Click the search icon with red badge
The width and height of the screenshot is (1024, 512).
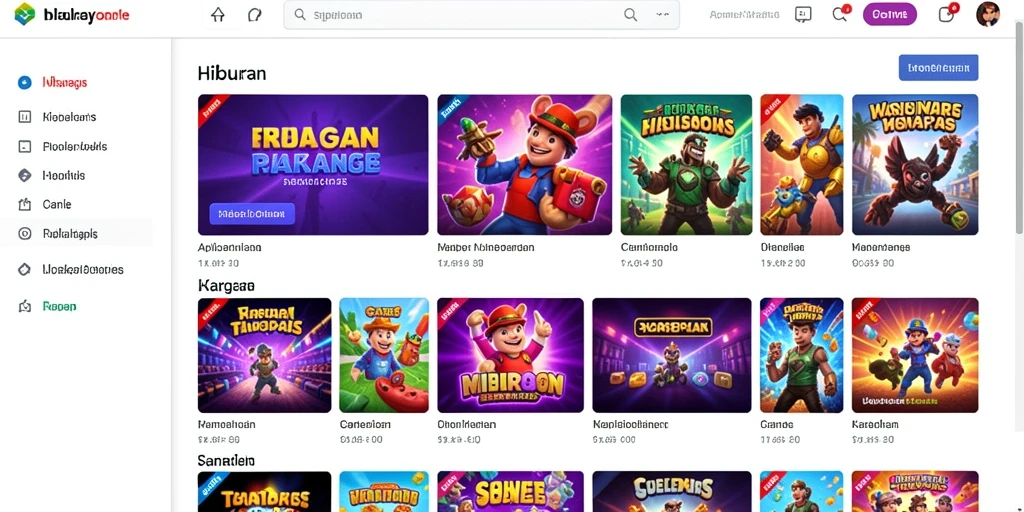pos(840,14)
